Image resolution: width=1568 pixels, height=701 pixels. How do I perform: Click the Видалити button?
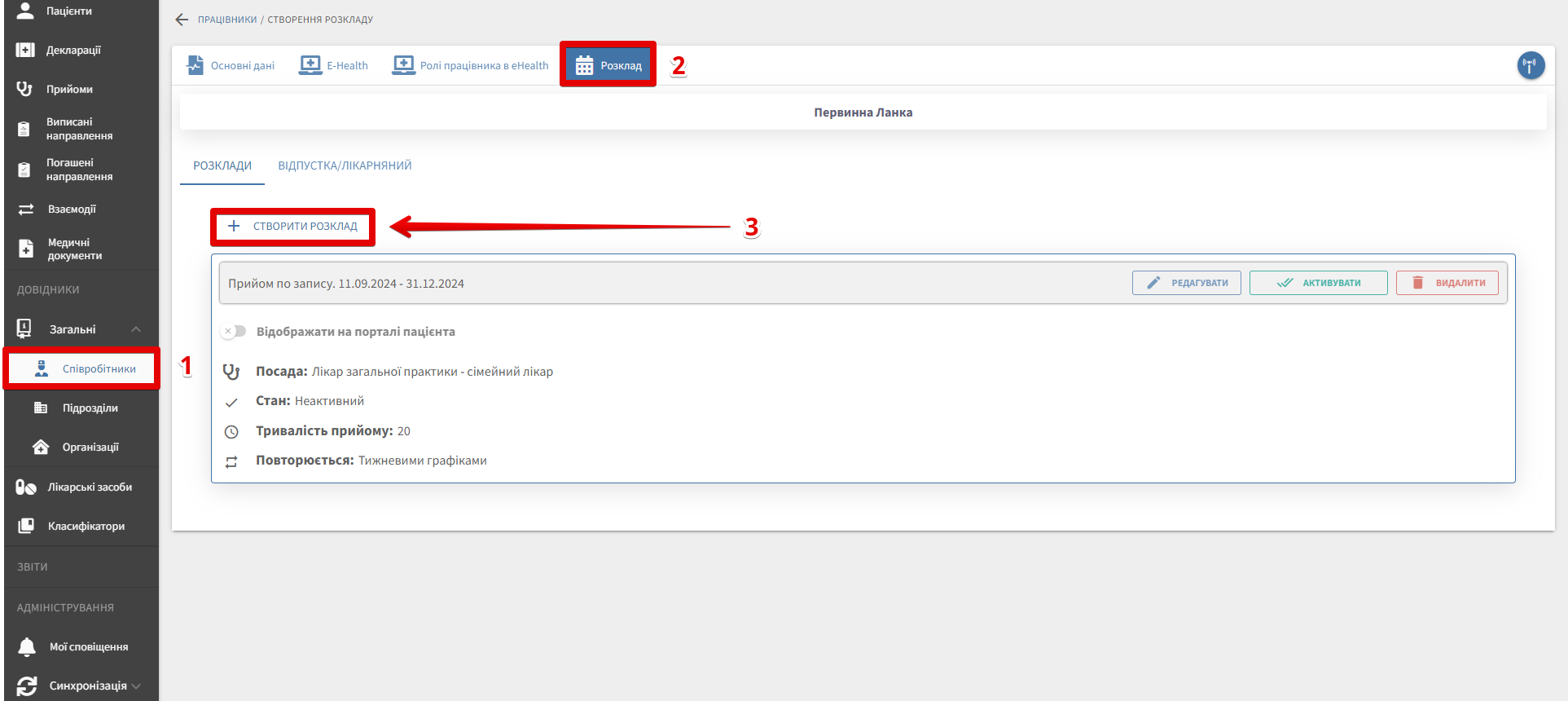coord(1447,283)
